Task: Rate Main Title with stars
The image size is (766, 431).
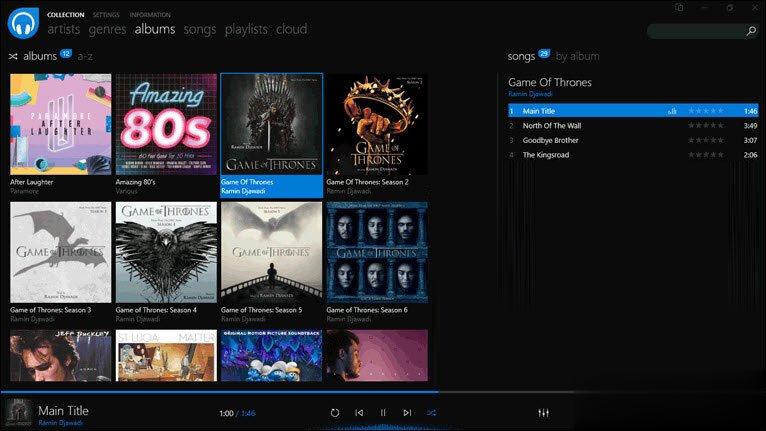Action: (x=706, y=111)
